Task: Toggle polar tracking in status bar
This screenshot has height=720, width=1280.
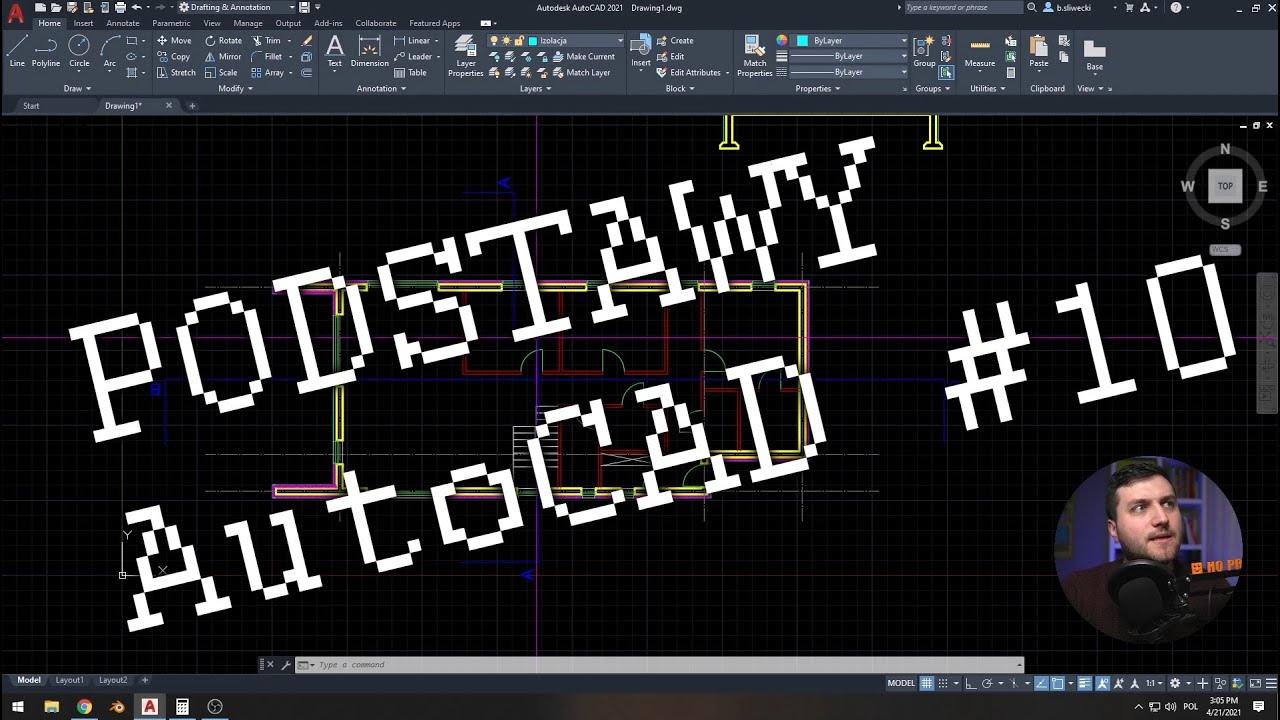Action: [x=987, y=683]
